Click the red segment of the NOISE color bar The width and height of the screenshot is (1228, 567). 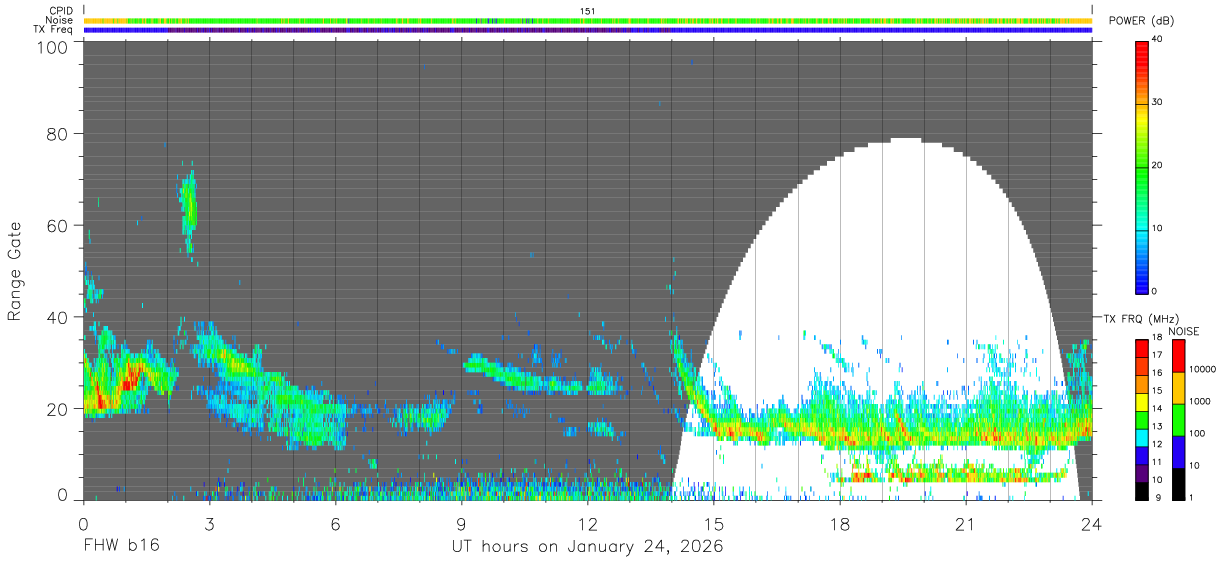(1177, 356)
